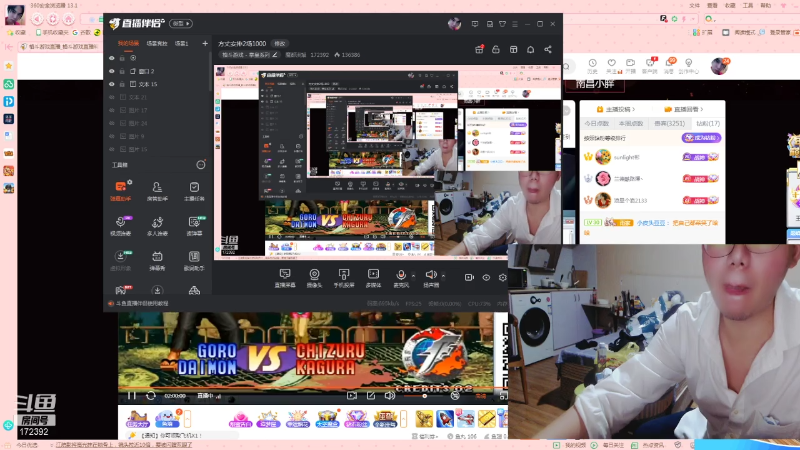This screenshot has width=800, height=450.
Task: Toggle the preview eye icon in bottom bar
Action: [486, 277]
